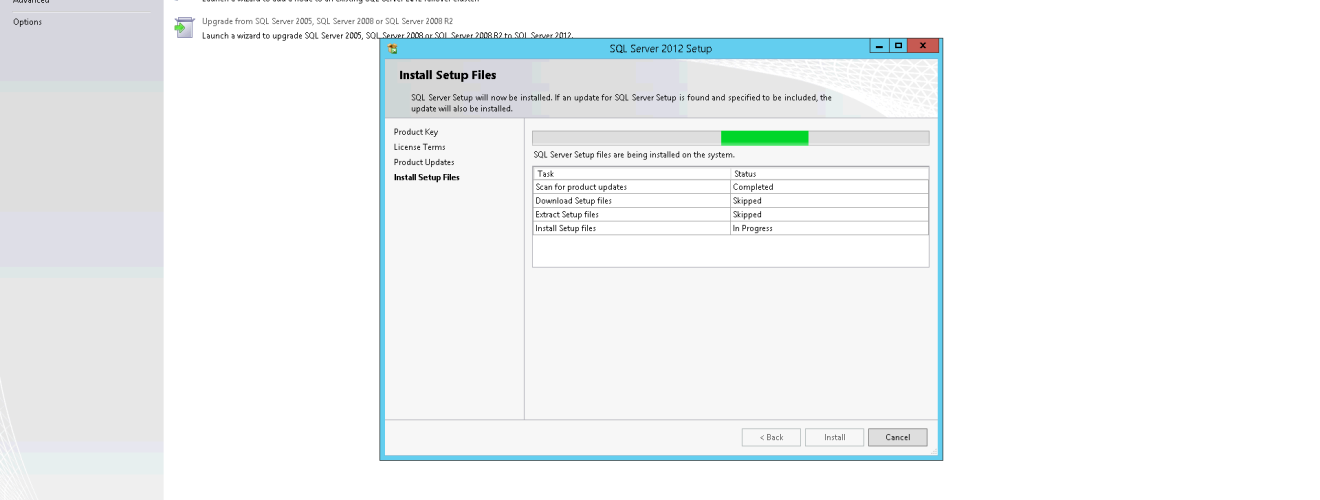1320x500 pixels.
Task: Select Install Setup Files step in sidebar
Action: point(427,177)
